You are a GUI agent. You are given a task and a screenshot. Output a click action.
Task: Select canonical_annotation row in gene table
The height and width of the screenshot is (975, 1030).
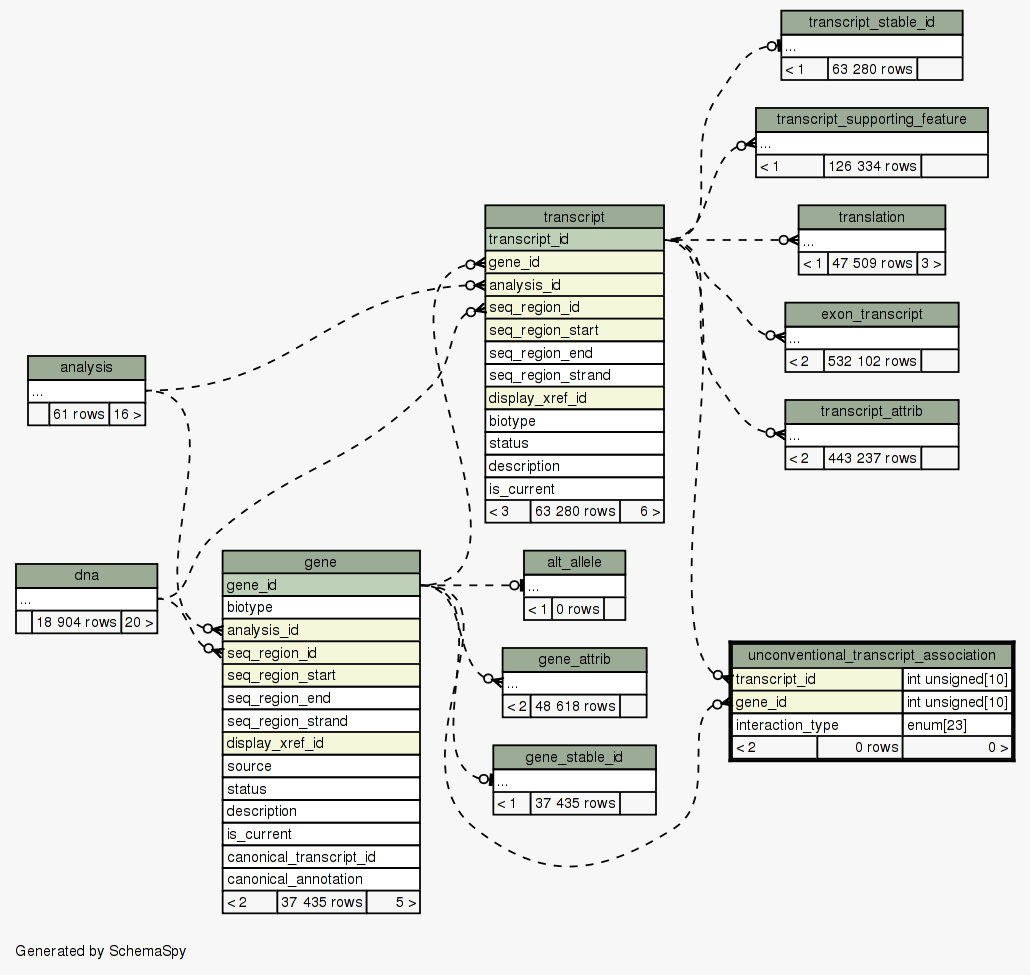[321, 880]
